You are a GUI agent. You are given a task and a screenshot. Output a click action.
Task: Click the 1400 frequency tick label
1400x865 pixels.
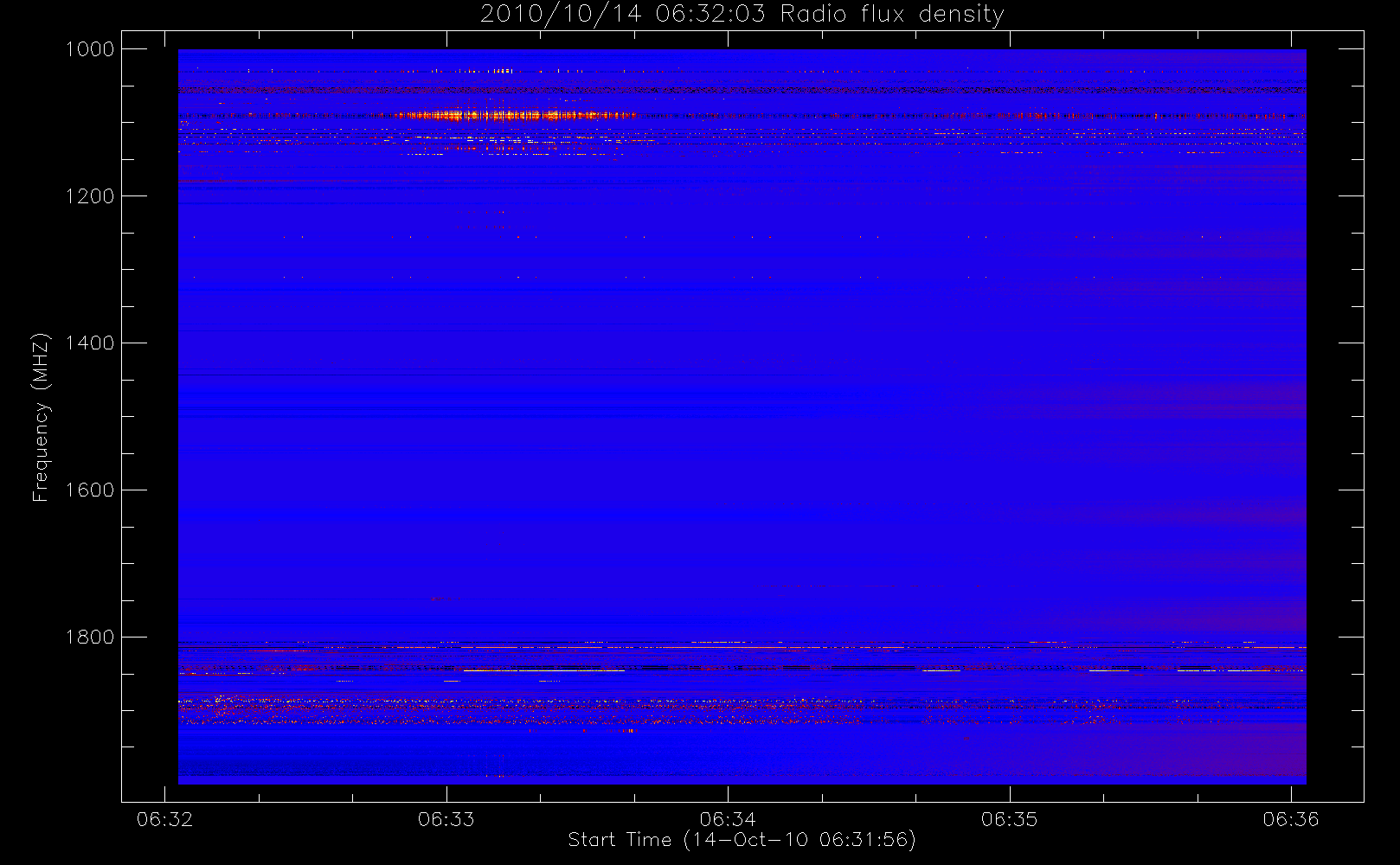90,343
